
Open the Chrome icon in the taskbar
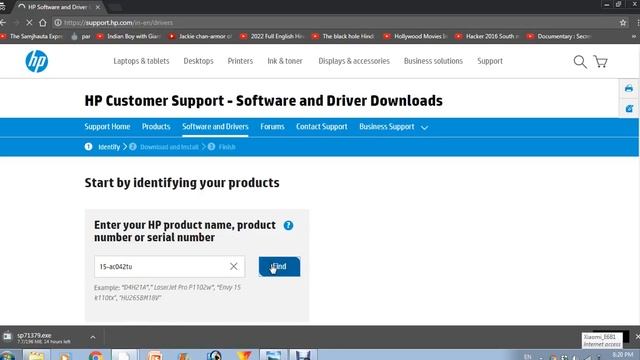pos(96,356)
